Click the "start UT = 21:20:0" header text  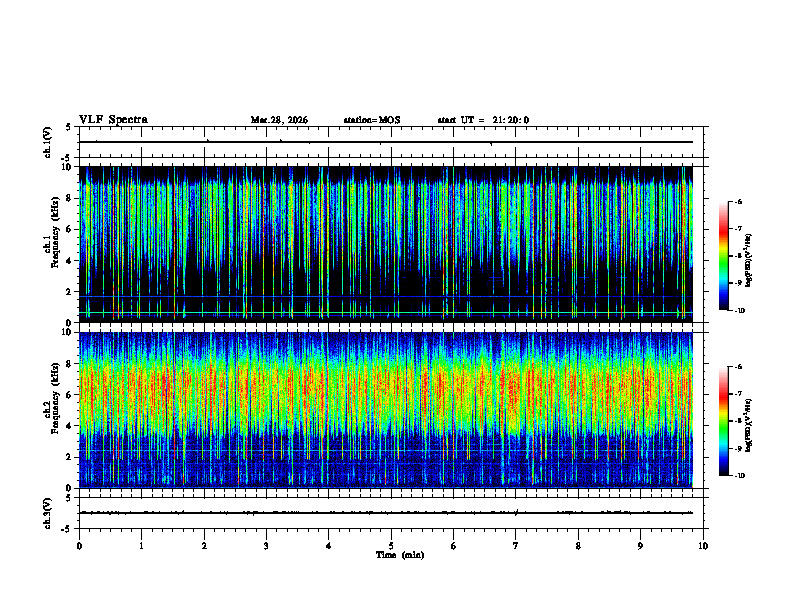(483, 120)
